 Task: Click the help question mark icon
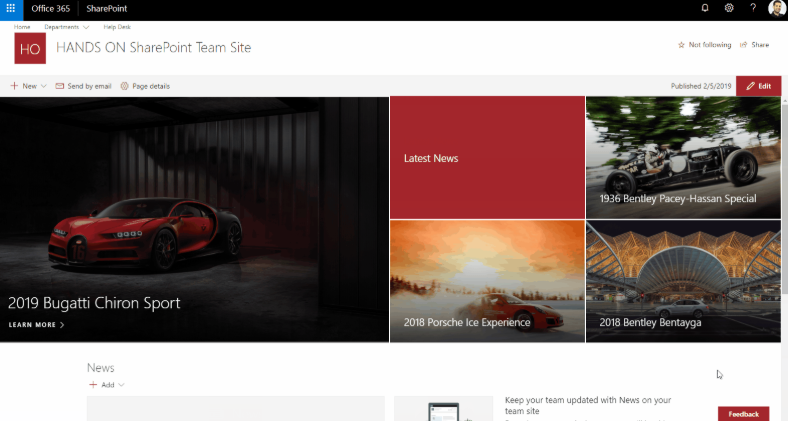click(x=752, y=8)
